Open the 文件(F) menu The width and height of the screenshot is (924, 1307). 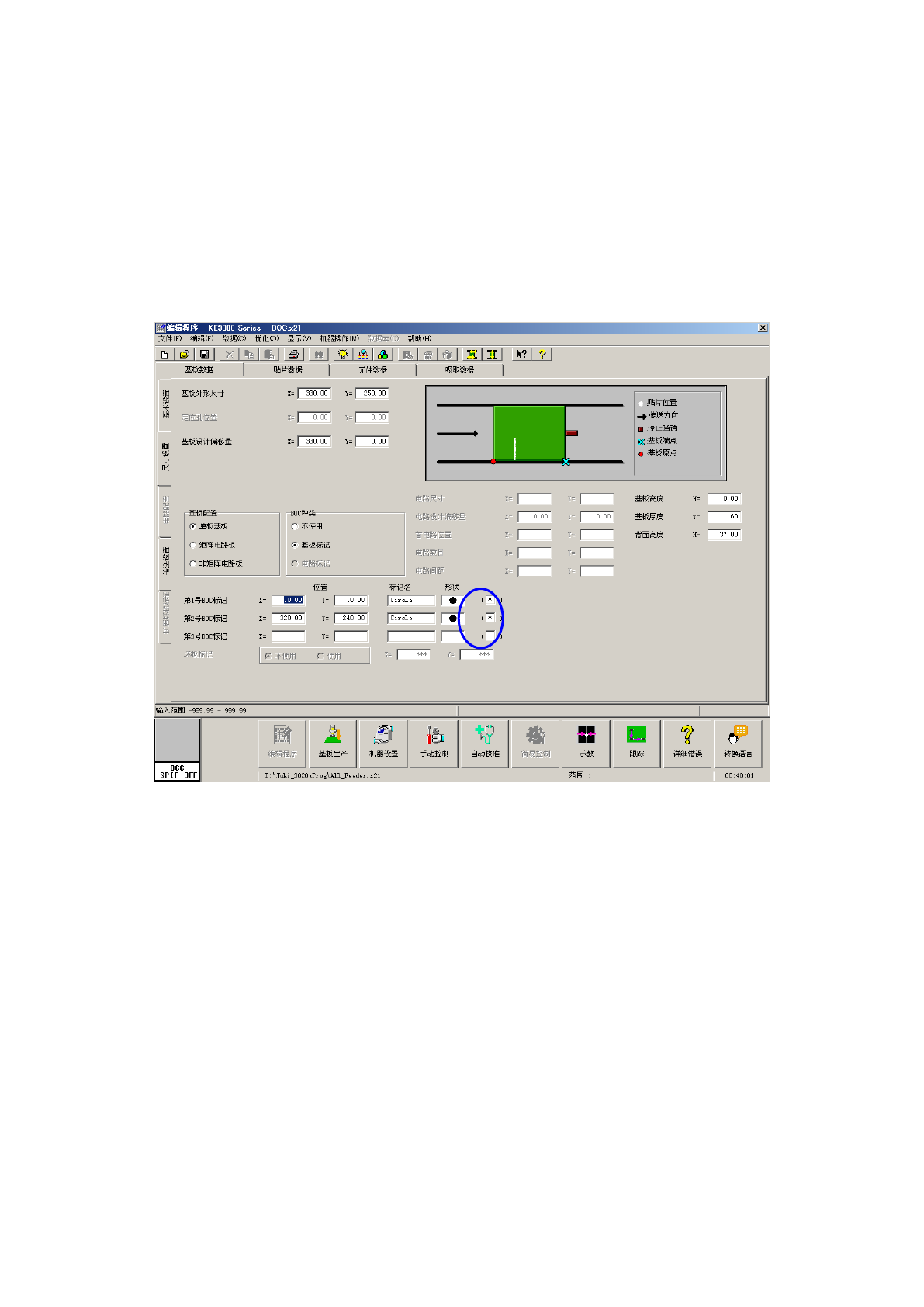[x=170, y=338]
